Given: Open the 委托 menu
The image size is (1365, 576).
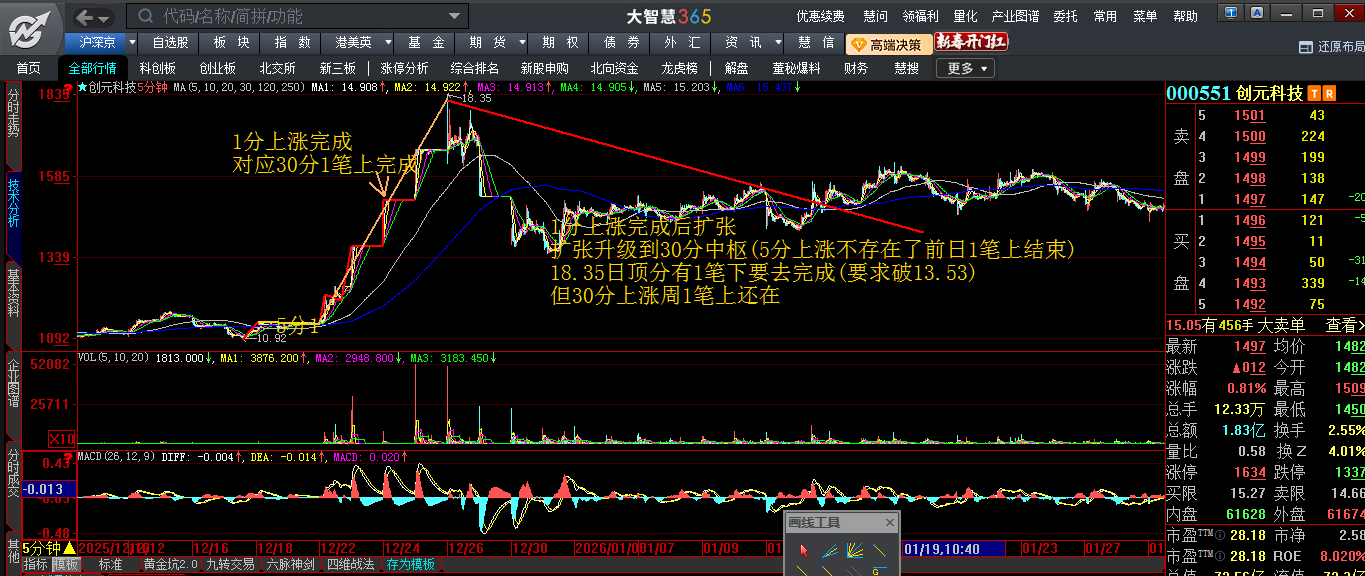Looking at the screenshot, I should click(x=1065, y=16).
